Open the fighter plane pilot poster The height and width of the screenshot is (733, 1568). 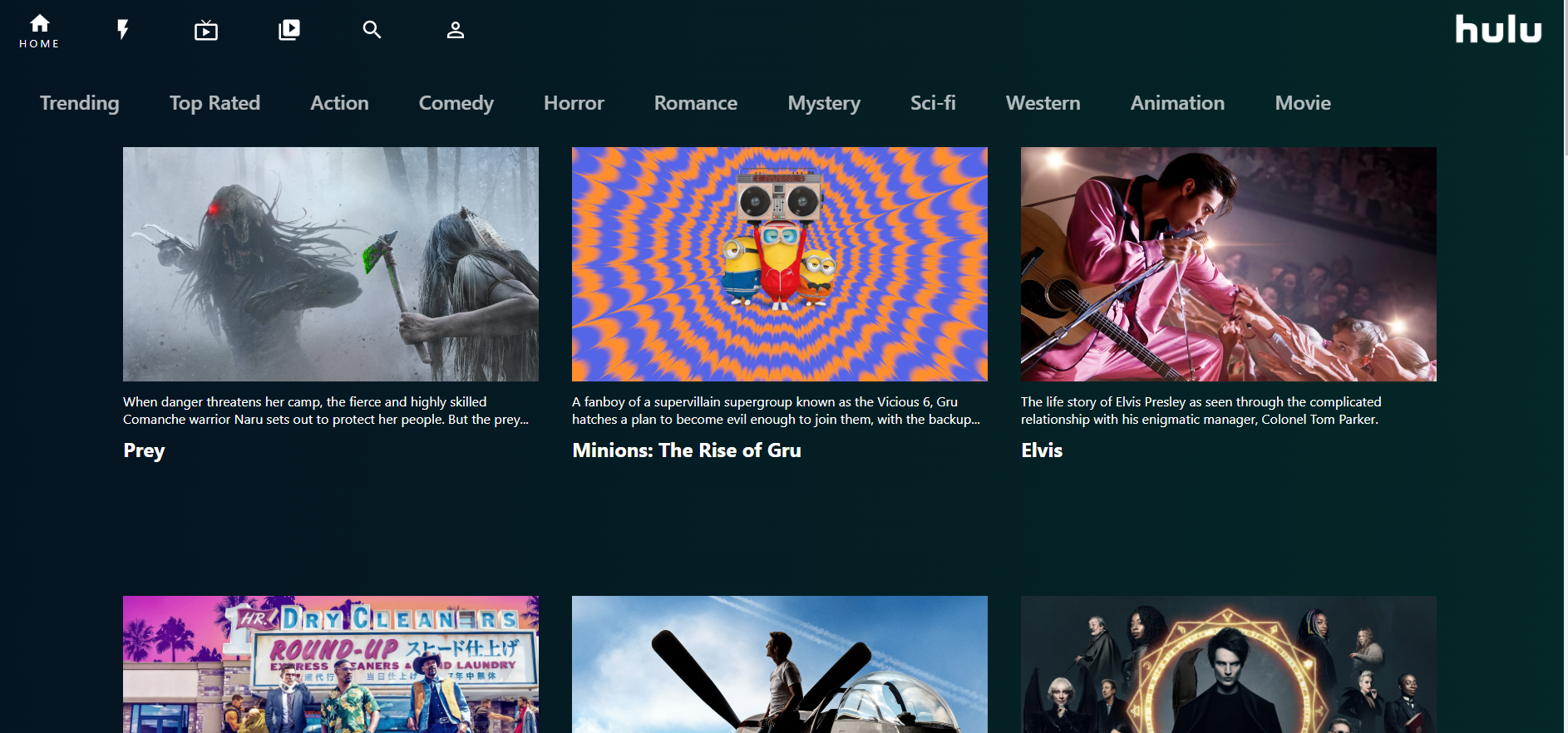pos(780,664)
